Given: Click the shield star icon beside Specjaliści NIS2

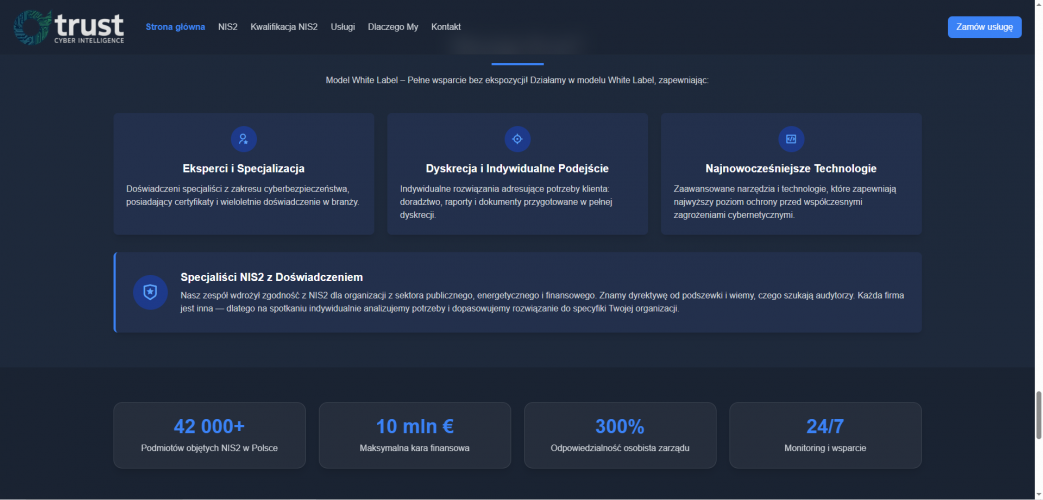Looking at the screenshot, I should 150,292.
